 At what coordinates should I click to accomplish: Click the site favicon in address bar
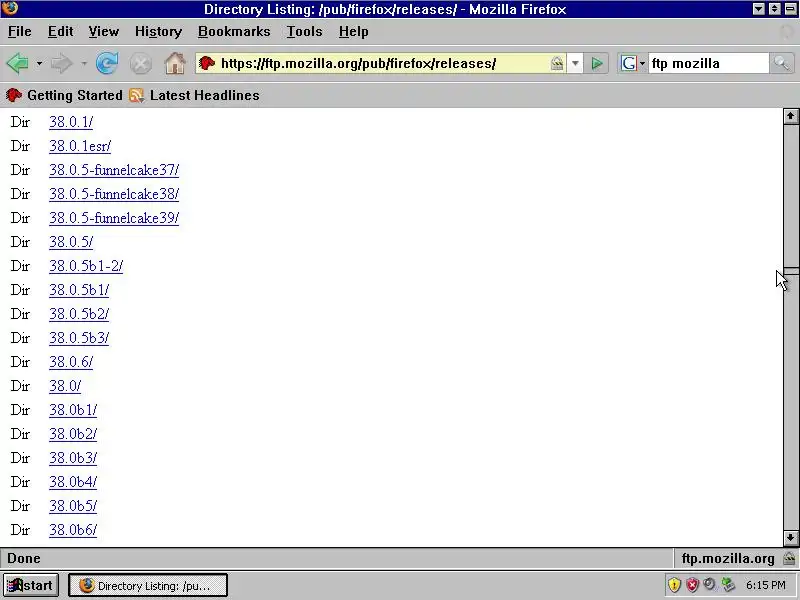(x=207, y=63)
